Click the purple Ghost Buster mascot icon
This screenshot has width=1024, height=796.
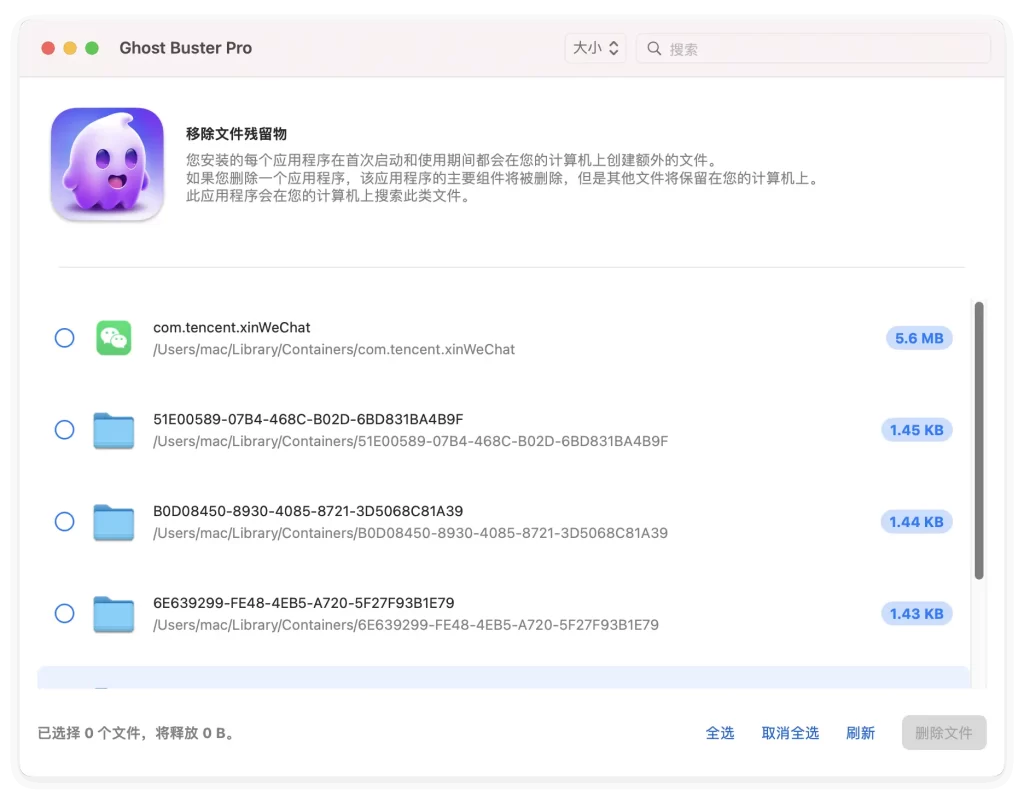pyautogui.click(x=107, y=165)
